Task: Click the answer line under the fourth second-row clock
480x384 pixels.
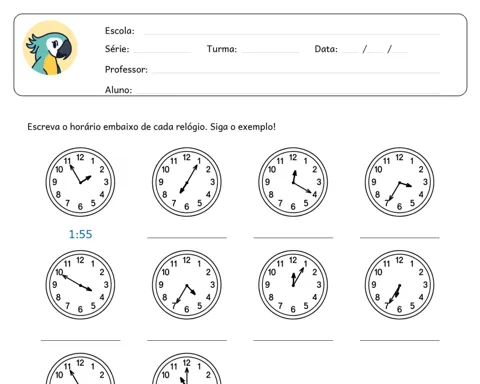Action: [x=400, y=340]
